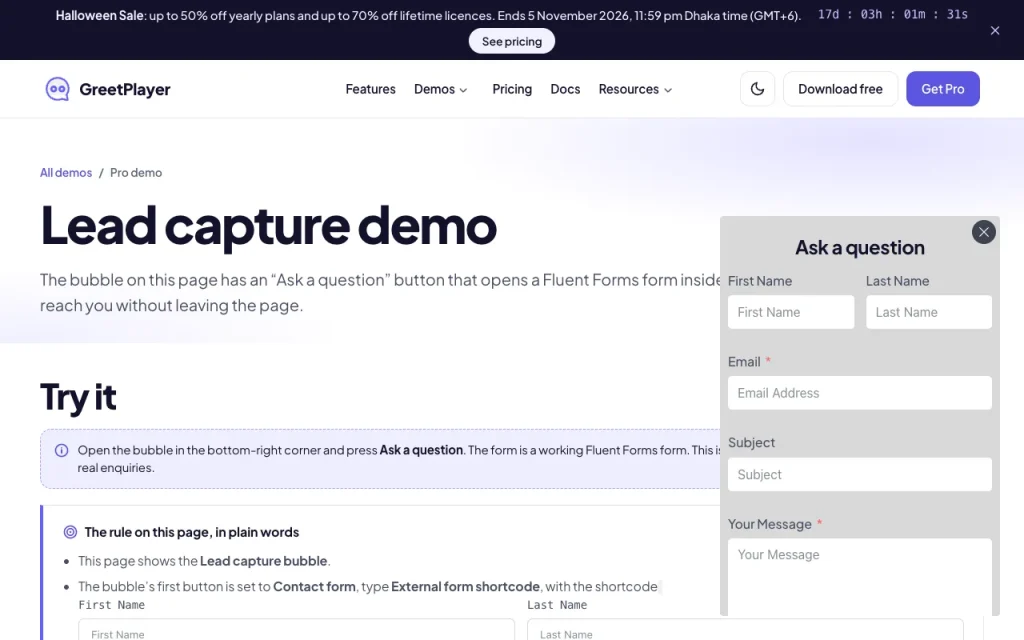Click "The rule on this page, in plain words"
1024x640 pixels.
(x=192, y=532)
